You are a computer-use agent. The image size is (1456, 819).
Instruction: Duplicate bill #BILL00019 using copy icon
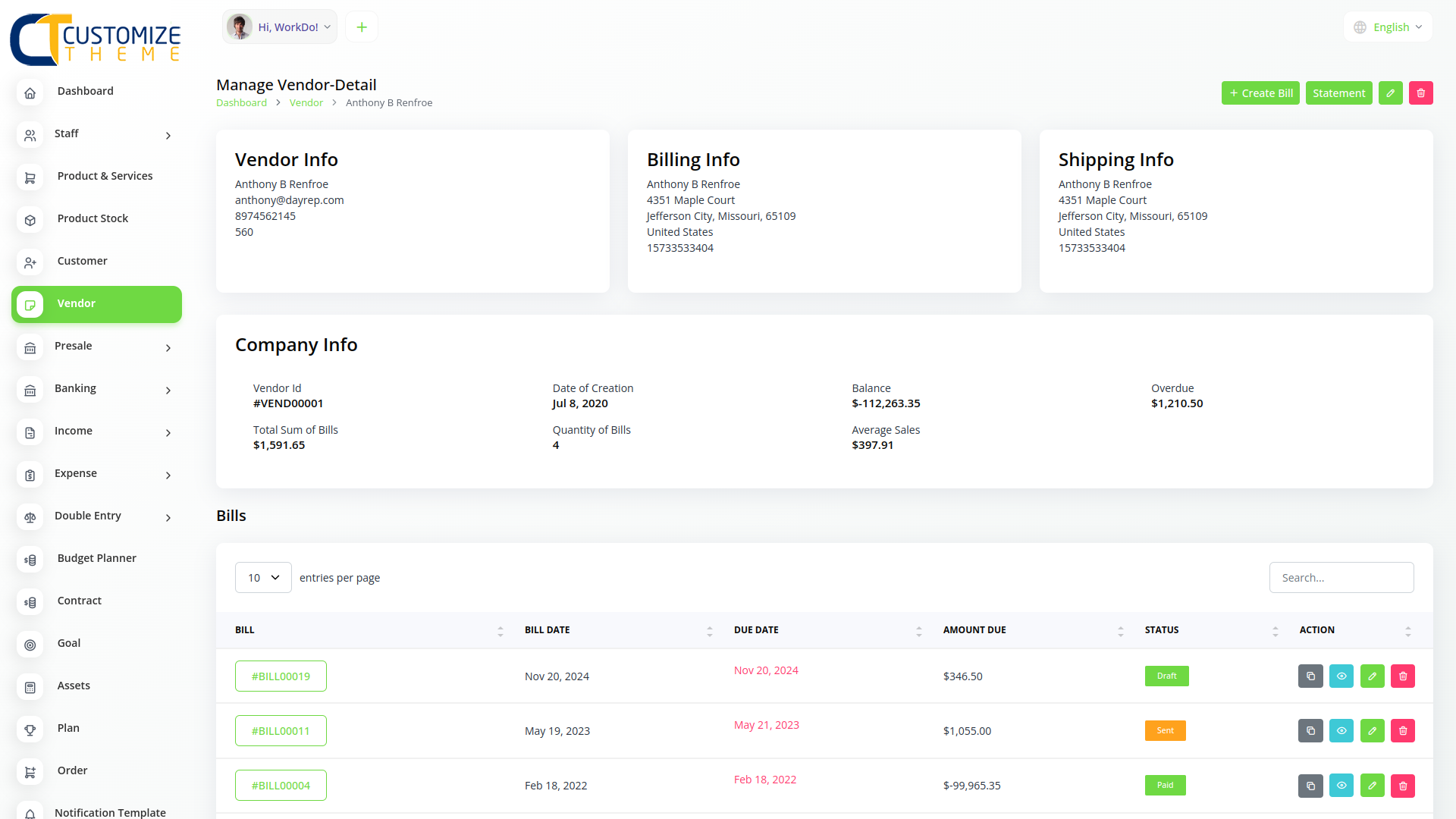pyautogui.click(x=1310, y=676)
